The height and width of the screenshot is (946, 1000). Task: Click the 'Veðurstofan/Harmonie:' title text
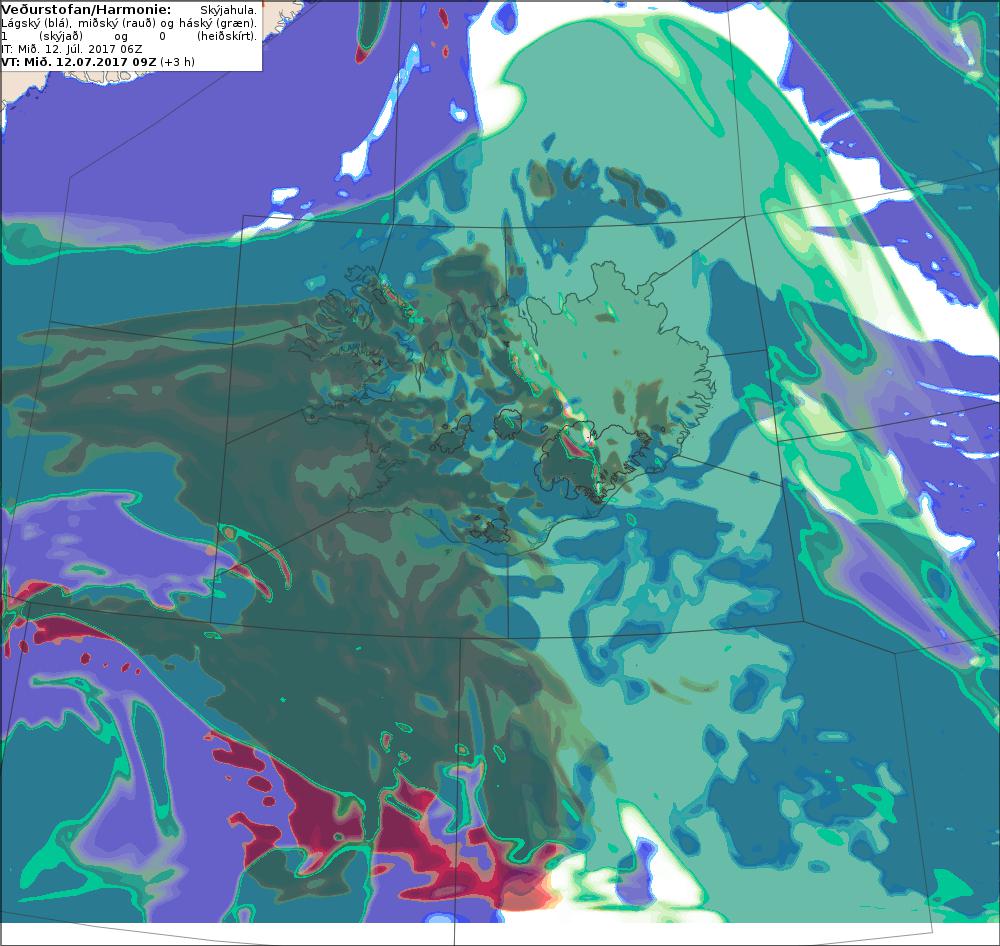tap(86, 10)
